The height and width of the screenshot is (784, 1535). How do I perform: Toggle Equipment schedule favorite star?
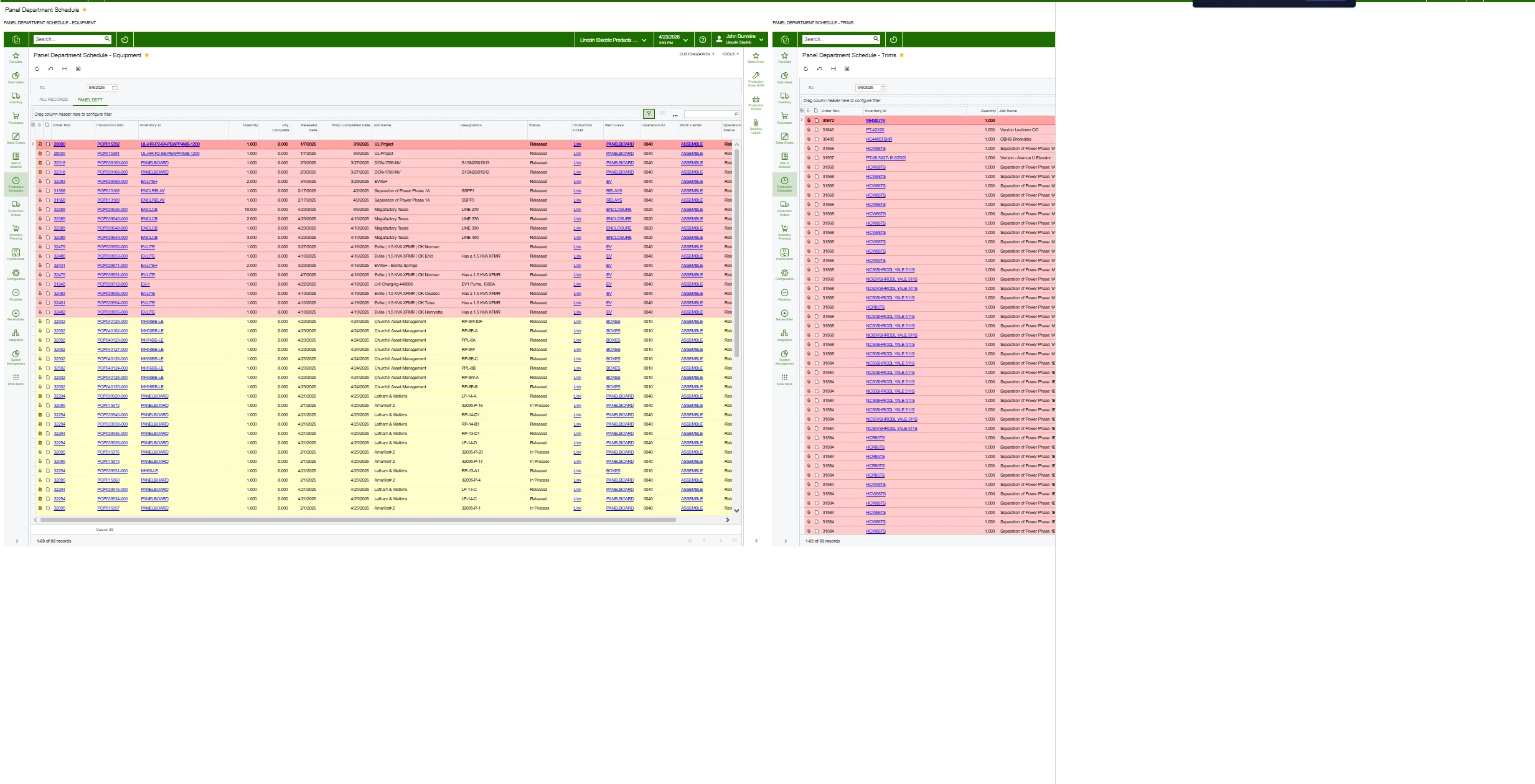(147, 55)
